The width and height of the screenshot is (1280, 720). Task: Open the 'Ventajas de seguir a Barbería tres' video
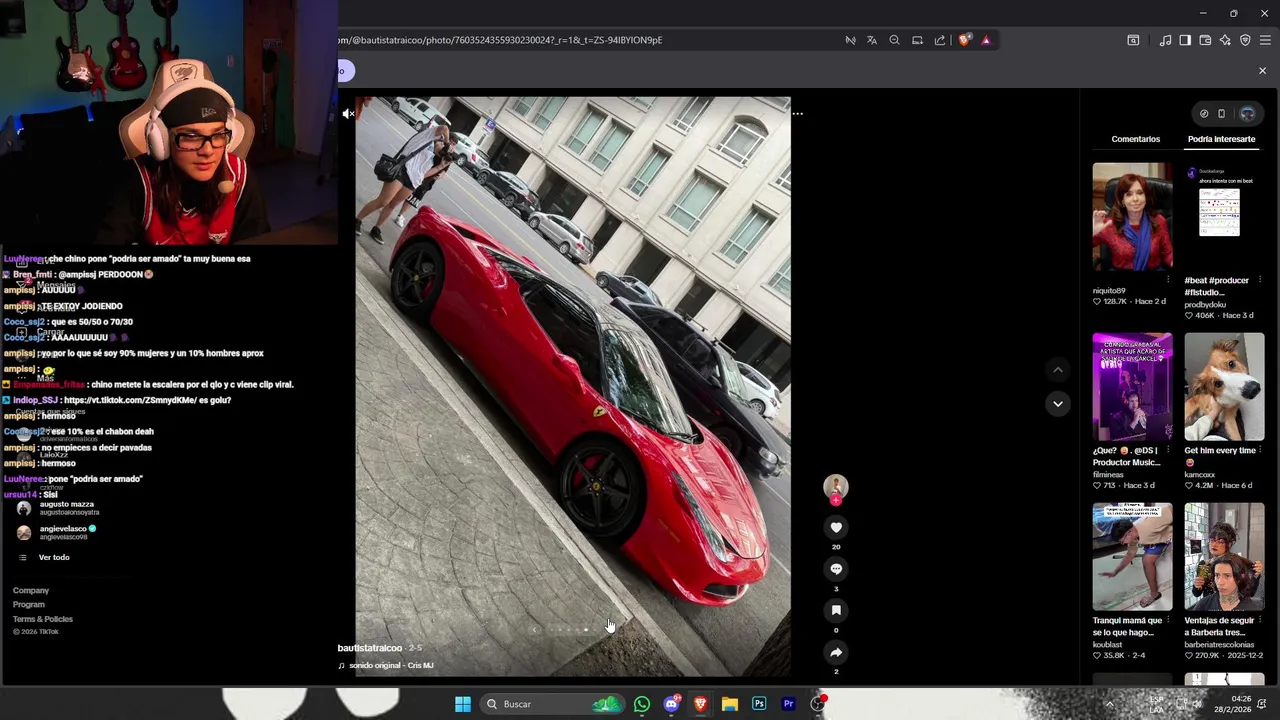(1224, 557)
